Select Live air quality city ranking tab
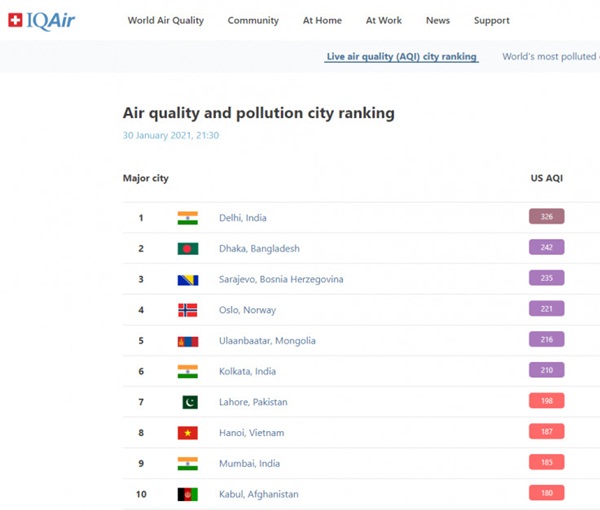This screenshot has width=600, height=510. coord(401,57)
